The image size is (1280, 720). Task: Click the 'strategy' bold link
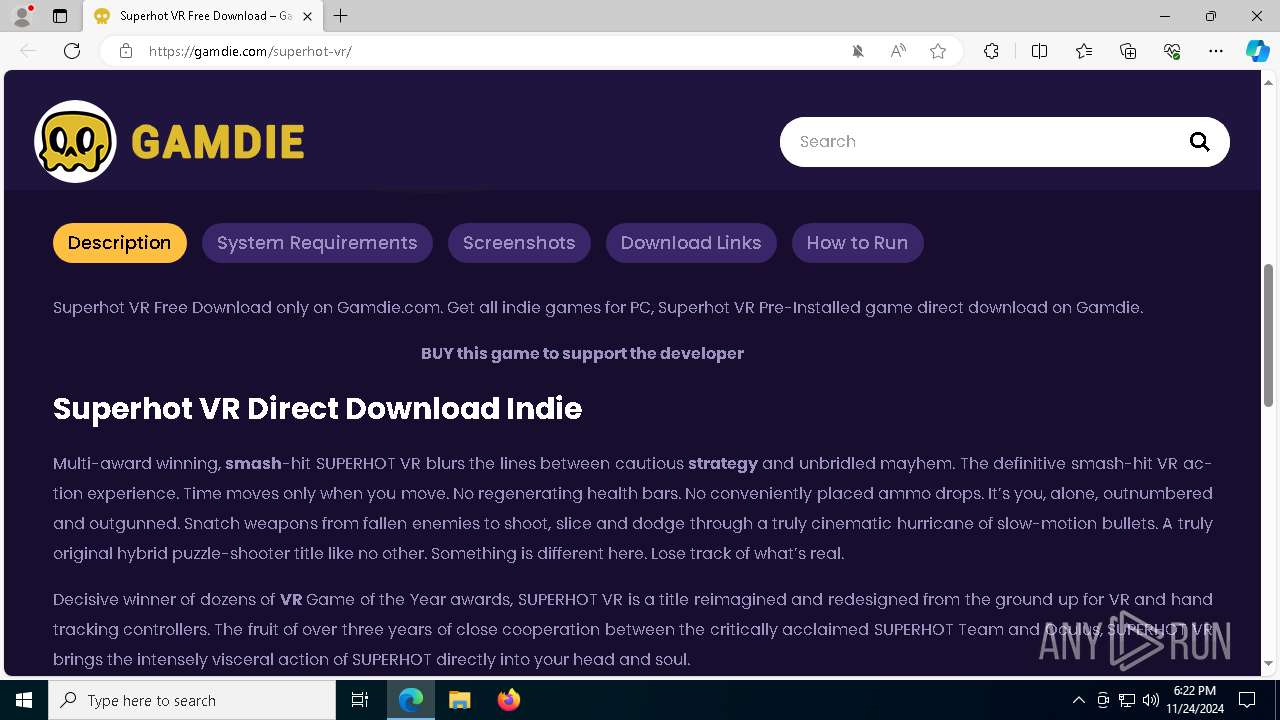point(723,463)
